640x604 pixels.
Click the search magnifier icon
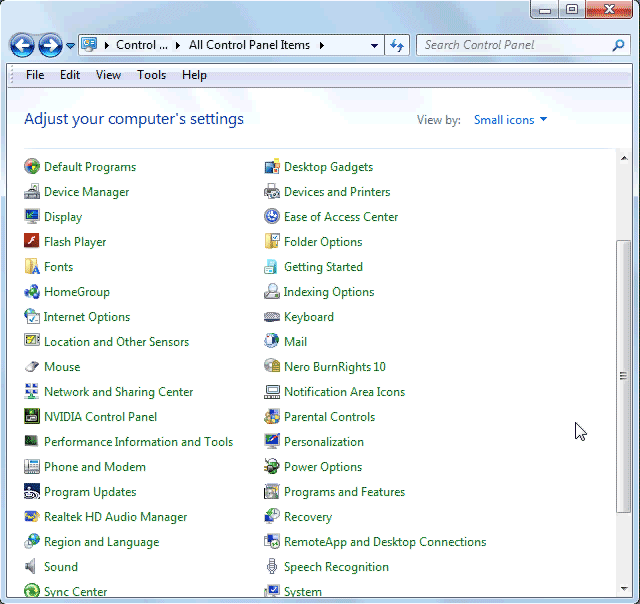(x=618, y=45)
